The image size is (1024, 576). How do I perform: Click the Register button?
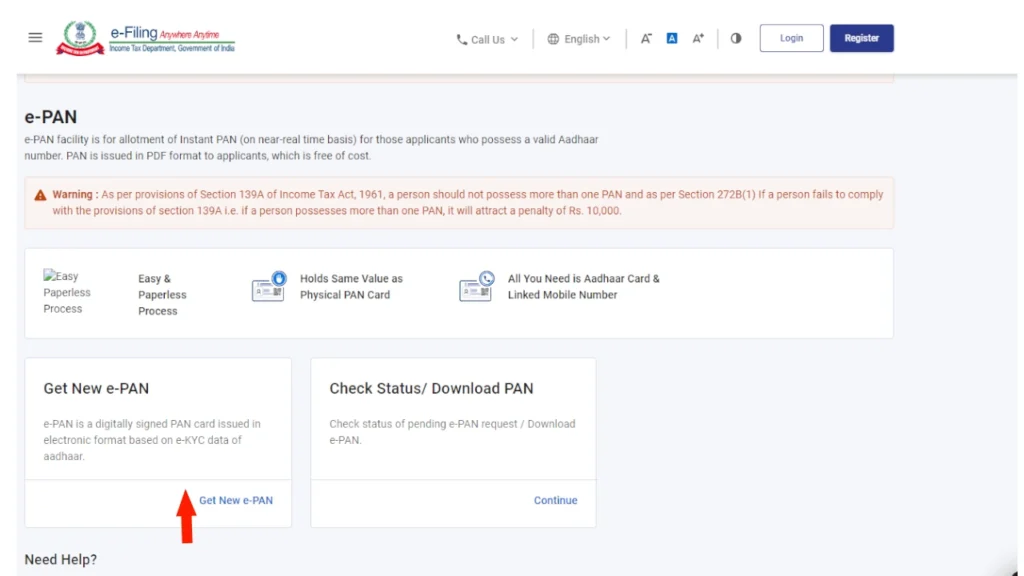tap(861, 38)
